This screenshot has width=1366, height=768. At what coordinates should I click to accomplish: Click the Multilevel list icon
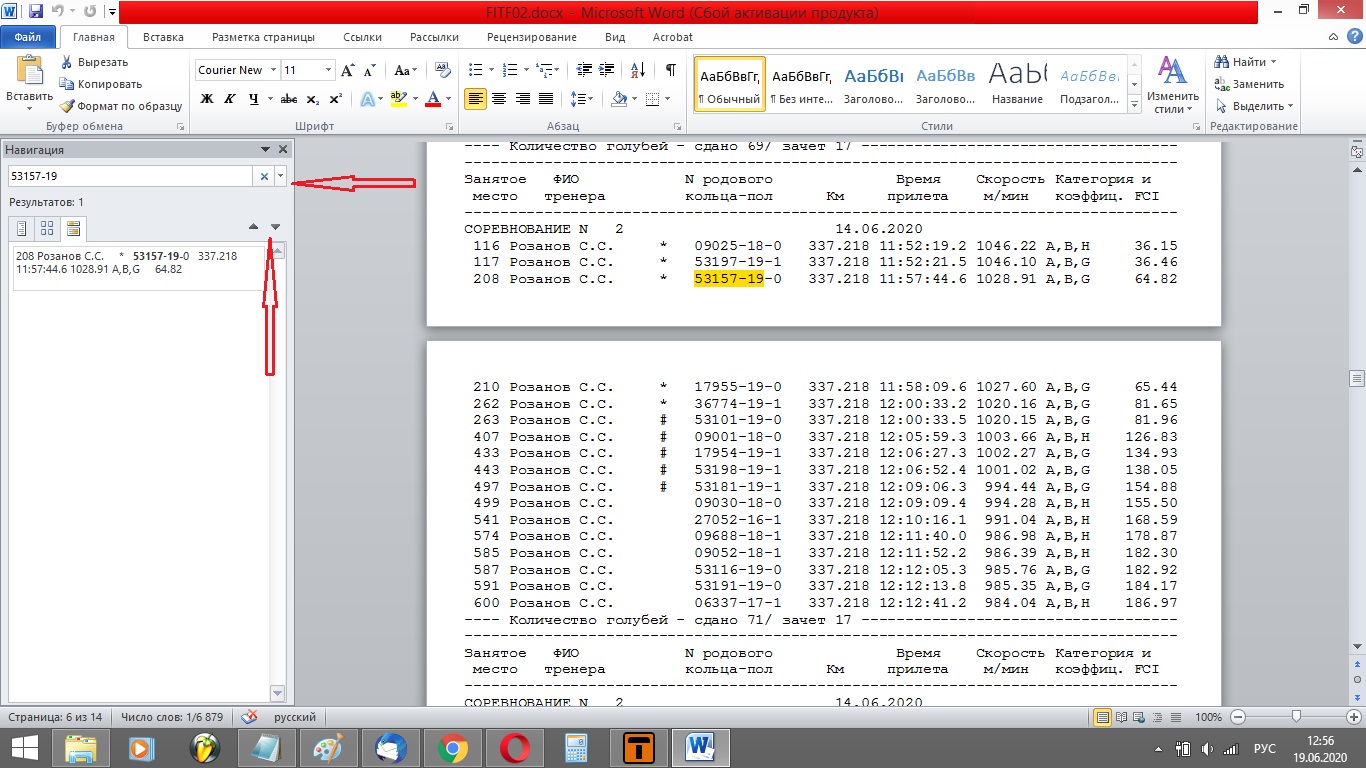(543, 70)
